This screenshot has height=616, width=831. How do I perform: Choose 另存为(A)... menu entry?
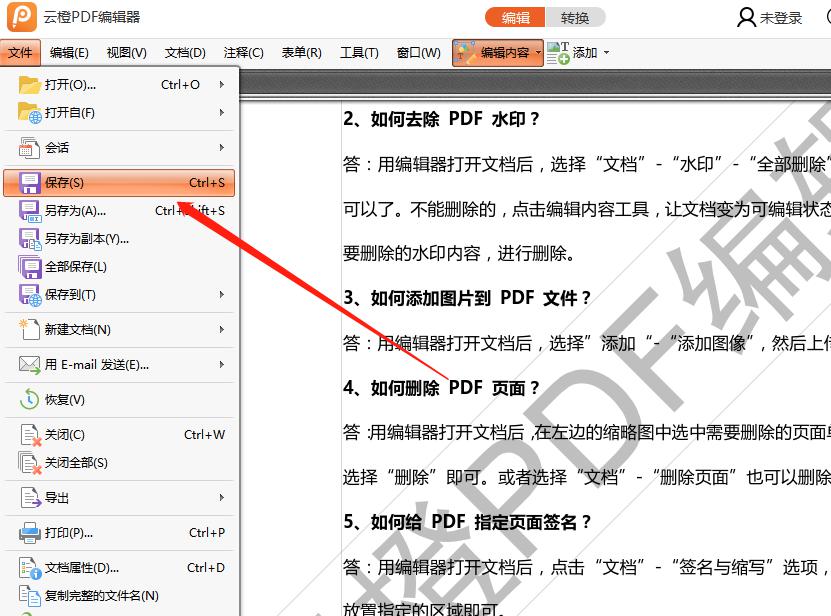119,211
